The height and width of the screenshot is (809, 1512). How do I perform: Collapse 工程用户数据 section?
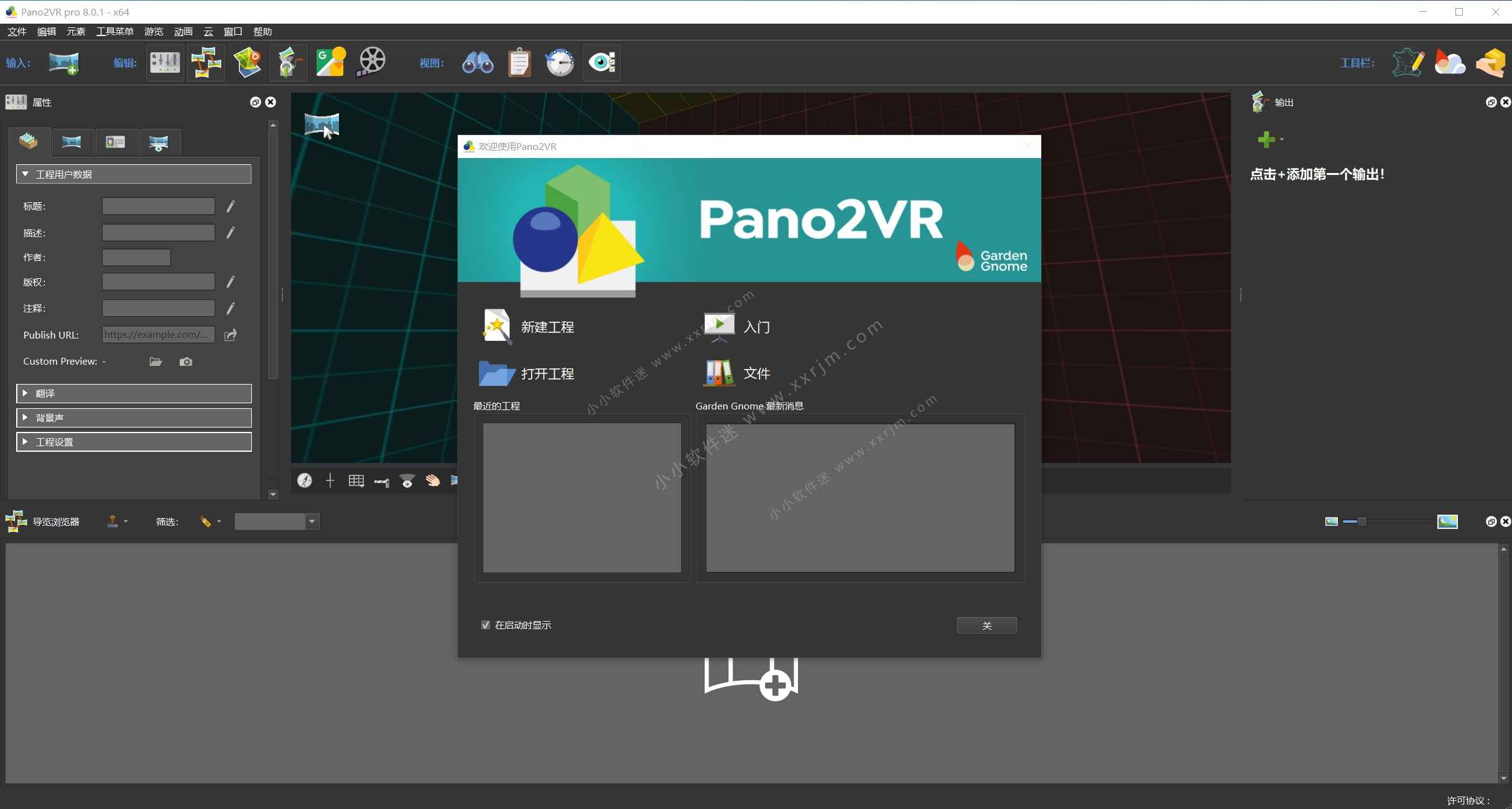(134, 174)
